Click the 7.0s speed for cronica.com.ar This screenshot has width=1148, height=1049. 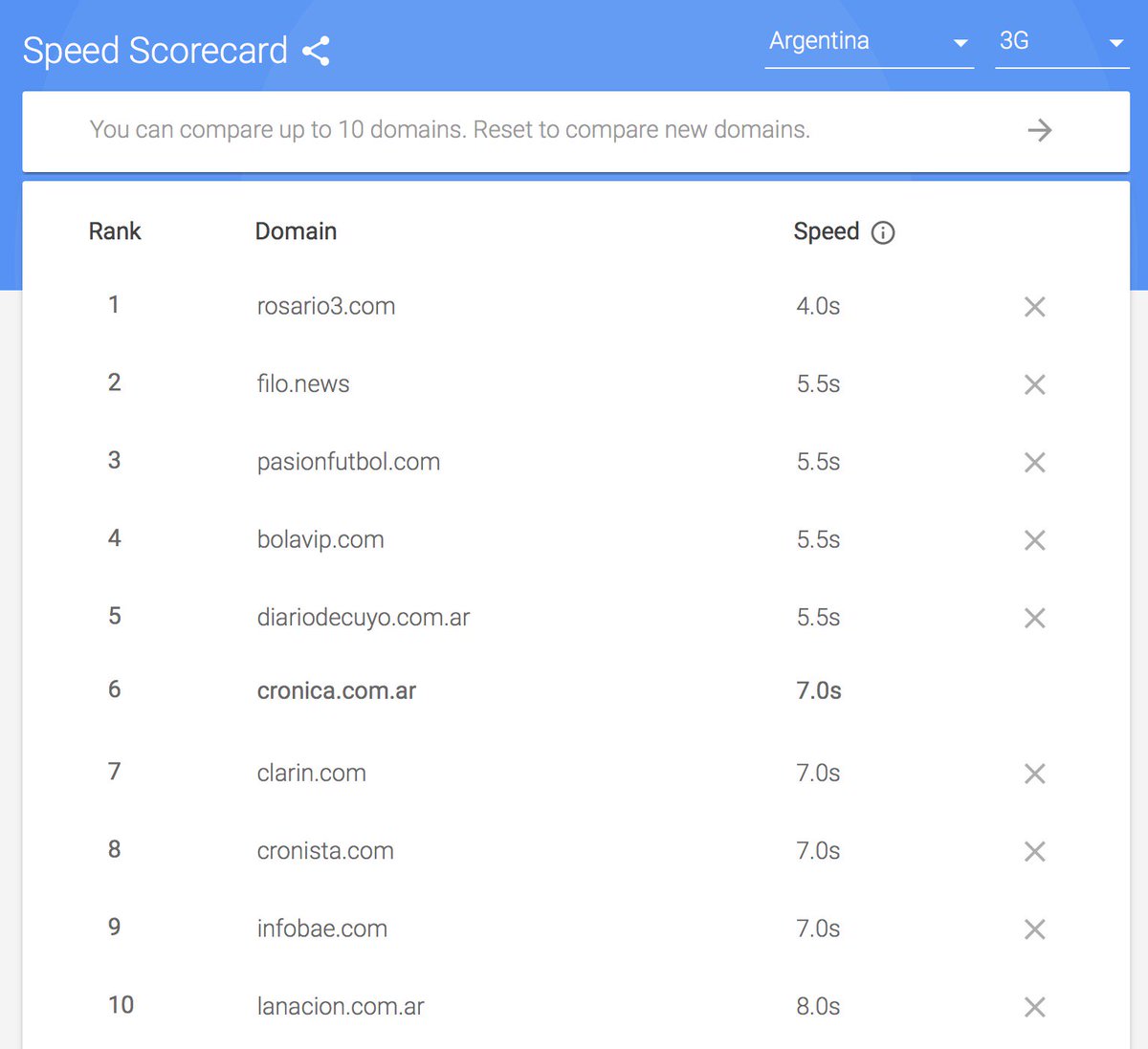pos(819,690)
